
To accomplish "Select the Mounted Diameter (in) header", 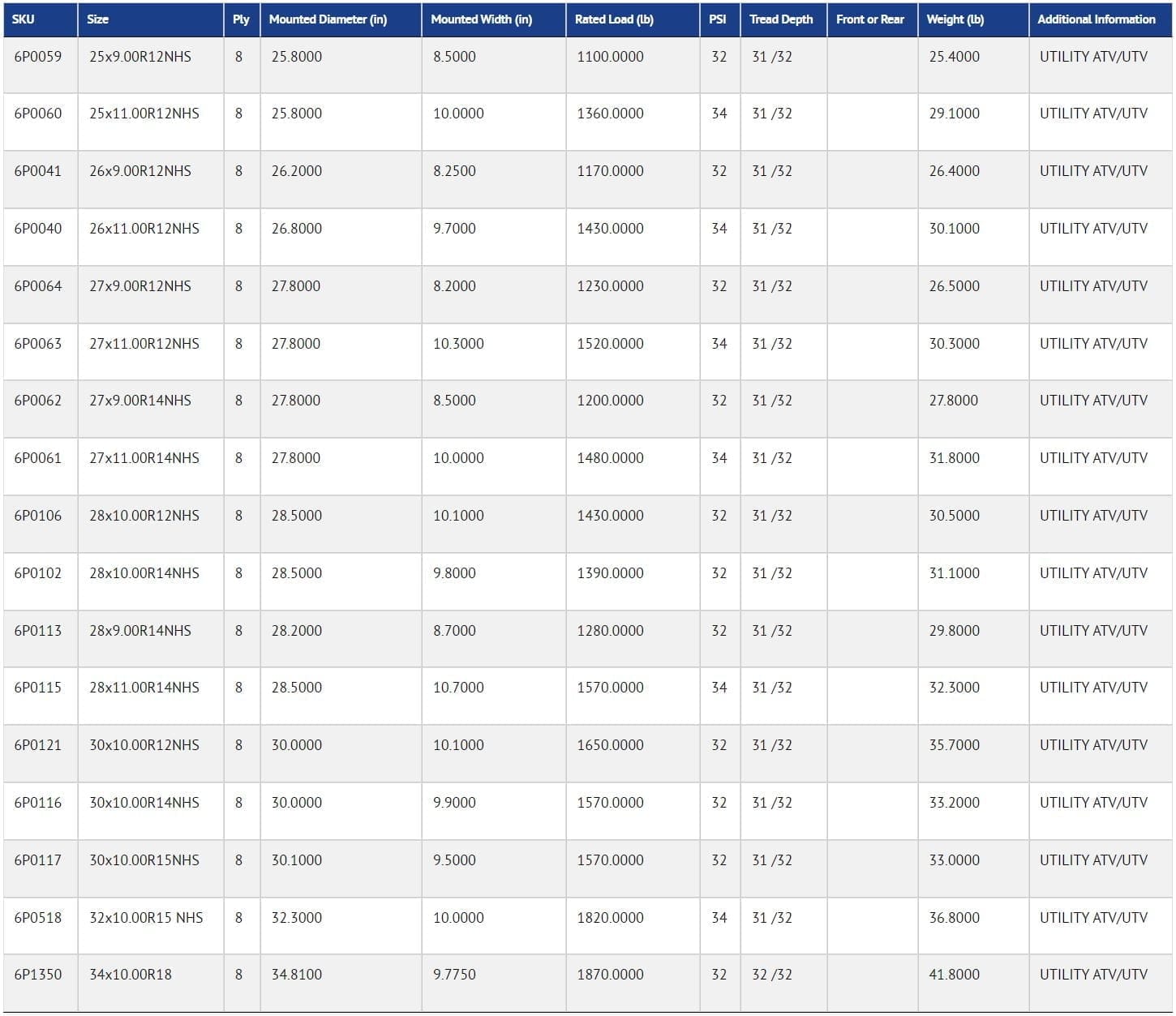I will tap(328, 19).
